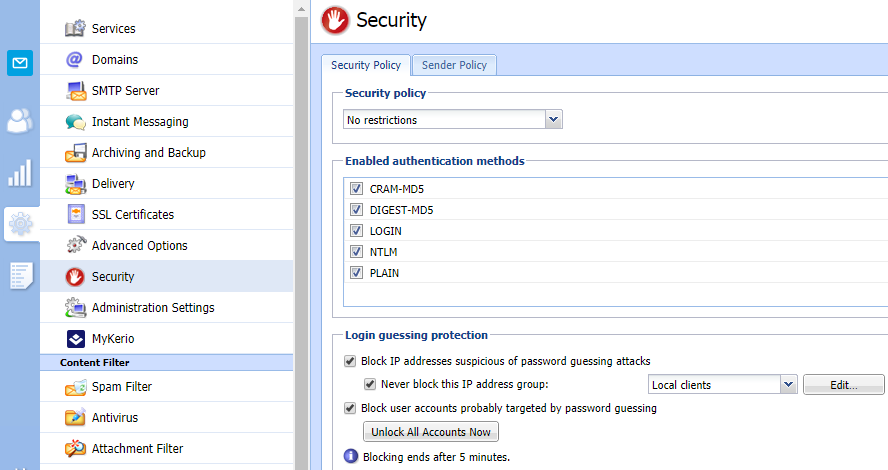
Task: Select Advanced Options in the sidebar
Action: pyautogui.click(x=139, y=246)
